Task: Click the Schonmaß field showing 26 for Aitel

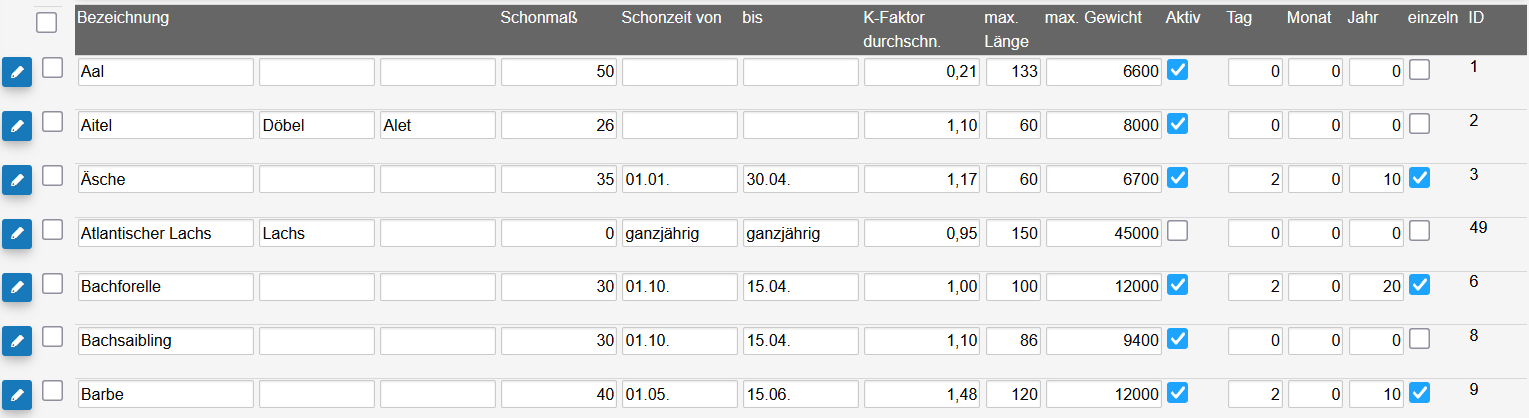Action: tap(559, 125)
